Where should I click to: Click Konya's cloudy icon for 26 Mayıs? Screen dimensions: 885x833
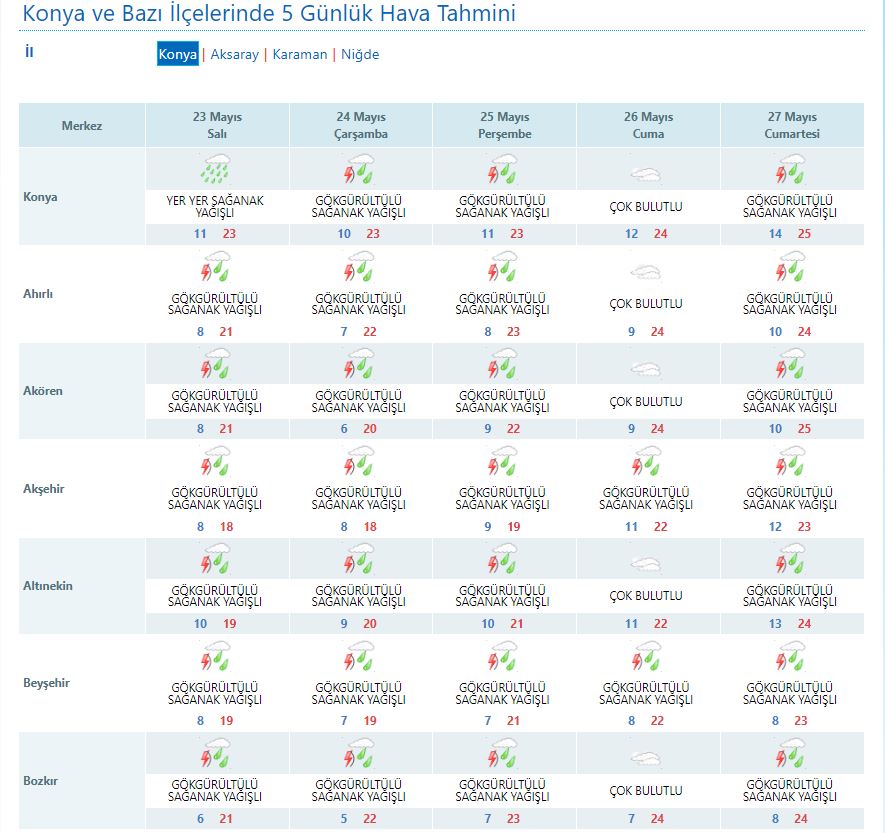pos(648,174)
